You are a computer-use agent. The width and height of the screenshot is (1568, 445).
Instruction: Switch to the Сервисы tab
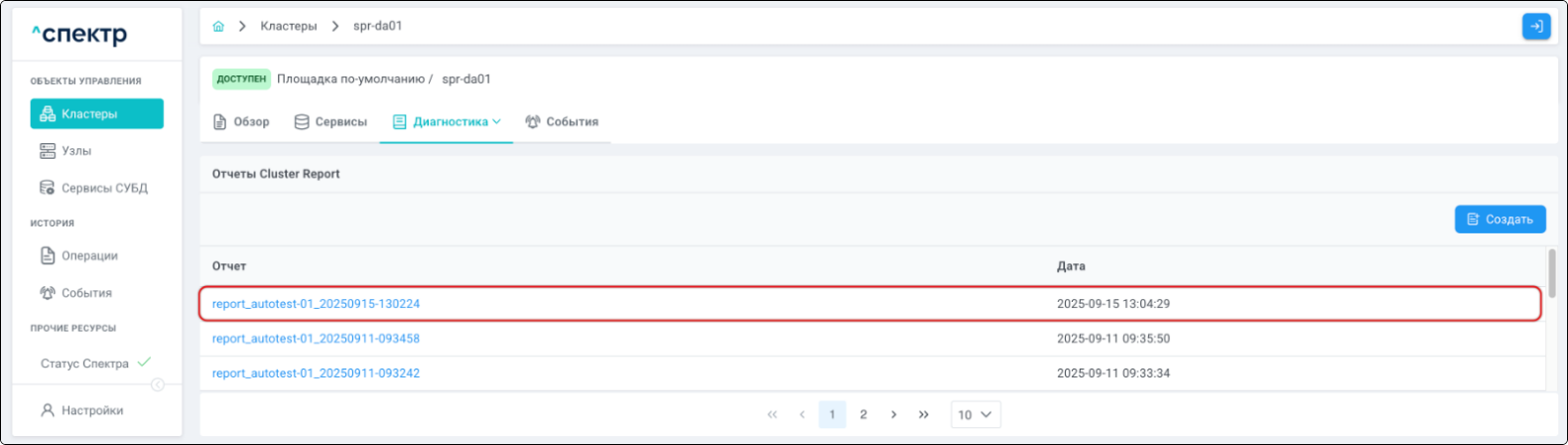point(331,122)
